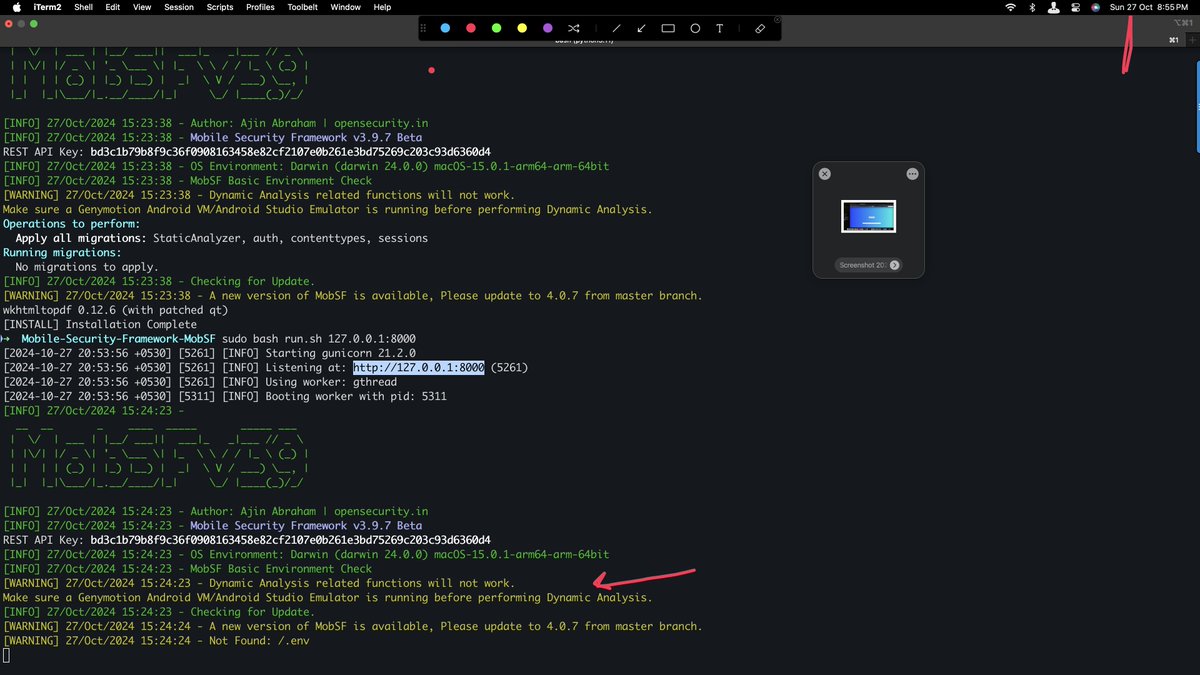Open the Edit menu

[113, 7]
